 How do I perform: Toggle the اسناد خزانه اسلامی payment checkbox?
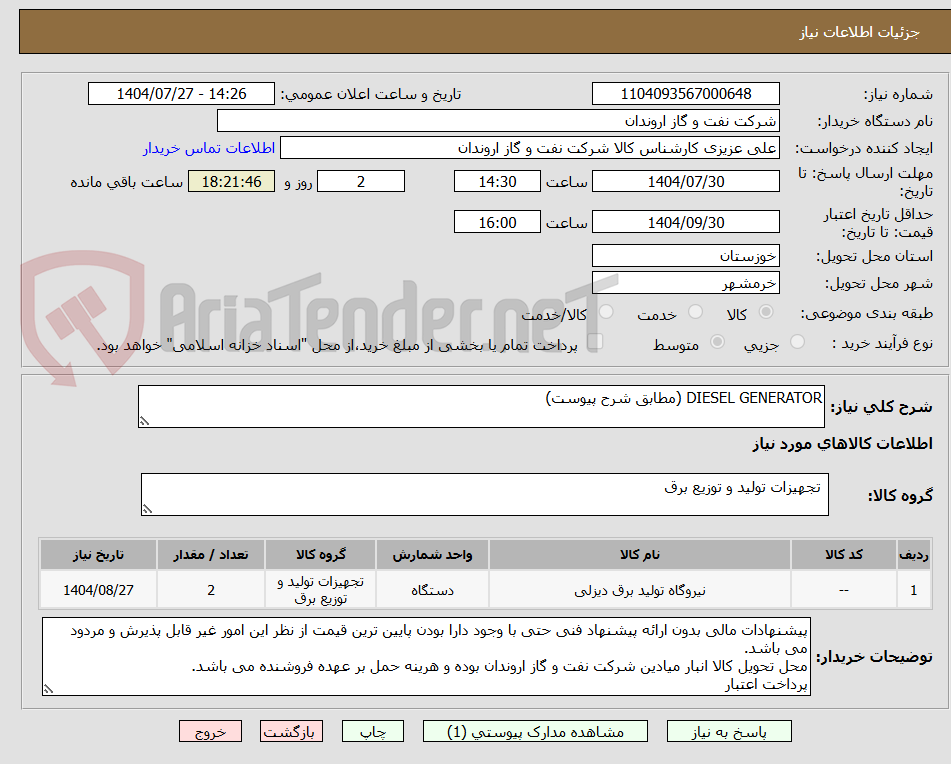point(596,341)
